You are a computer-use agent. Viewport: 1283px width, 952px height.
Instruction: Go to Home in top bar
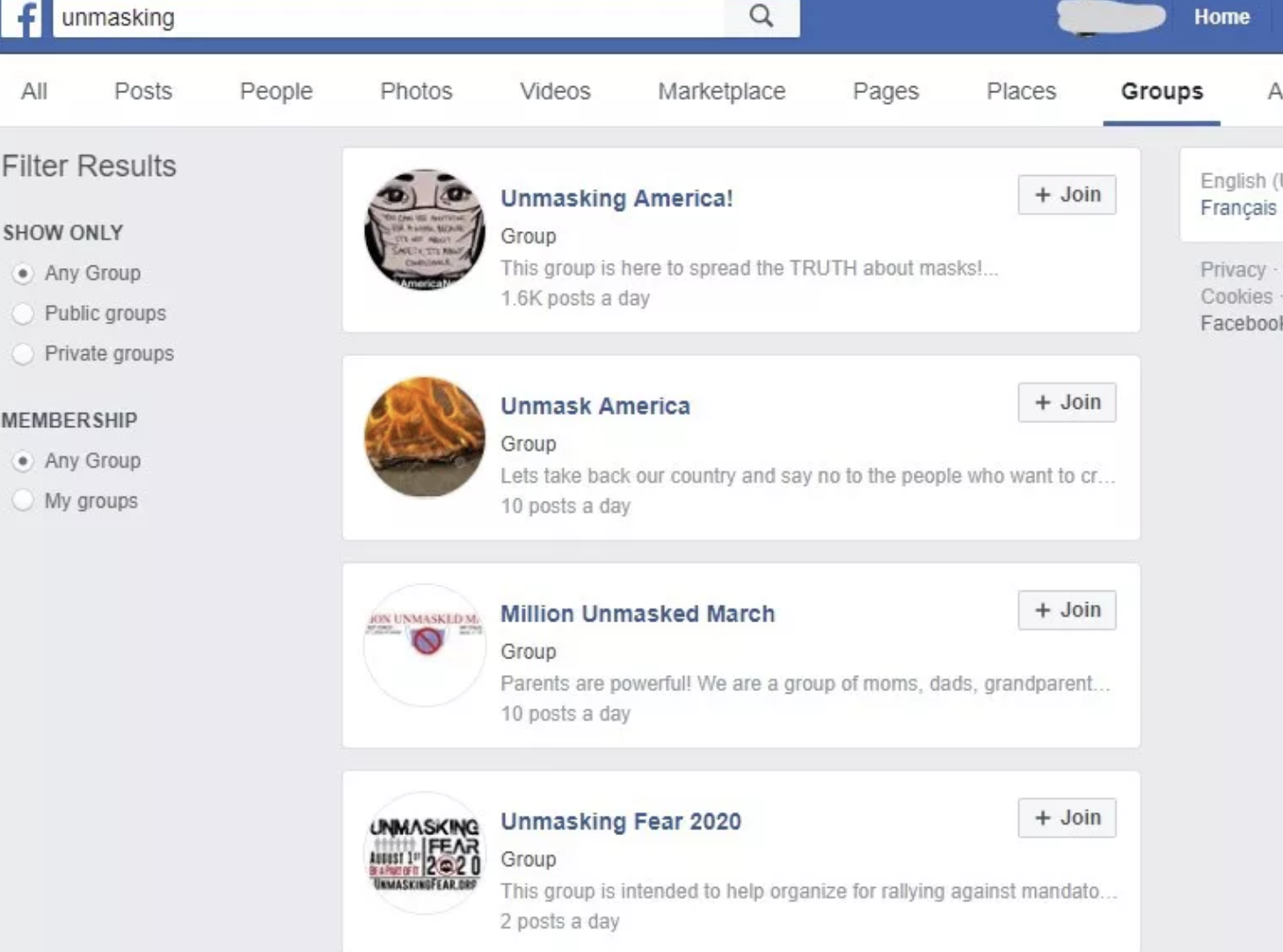pyautogui.click(x=1221, y=17)
